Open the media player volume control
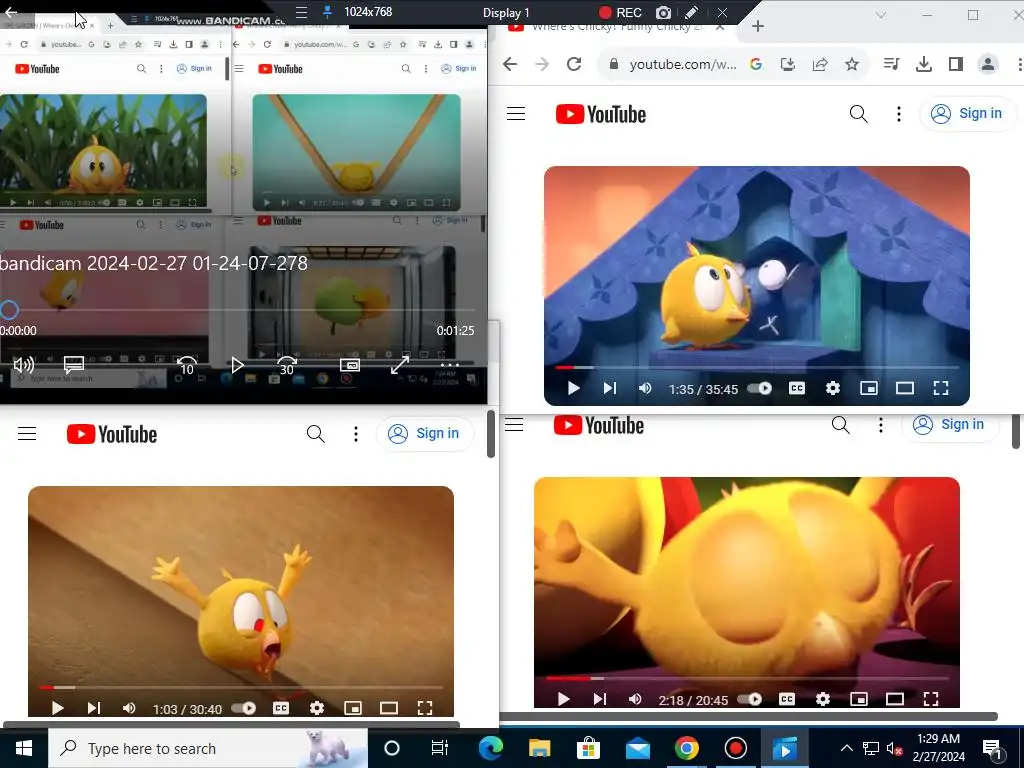This screenshot has width=1024, height=768. (x=24, y=365)
